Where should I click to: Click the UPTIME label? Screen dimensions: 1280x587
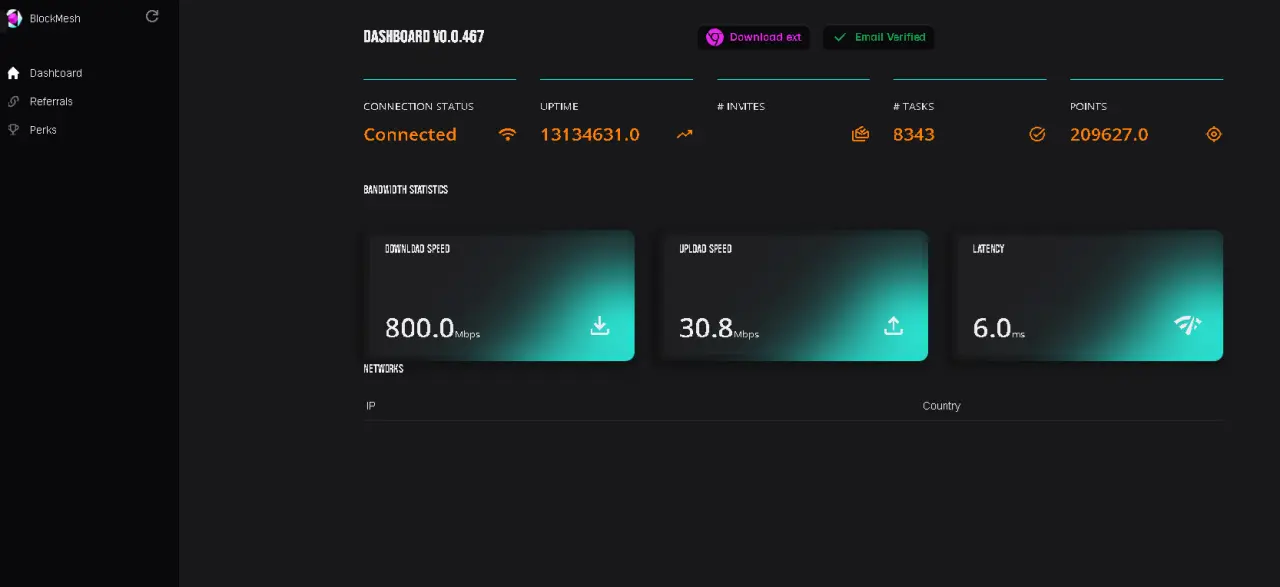tap(559, 106)
